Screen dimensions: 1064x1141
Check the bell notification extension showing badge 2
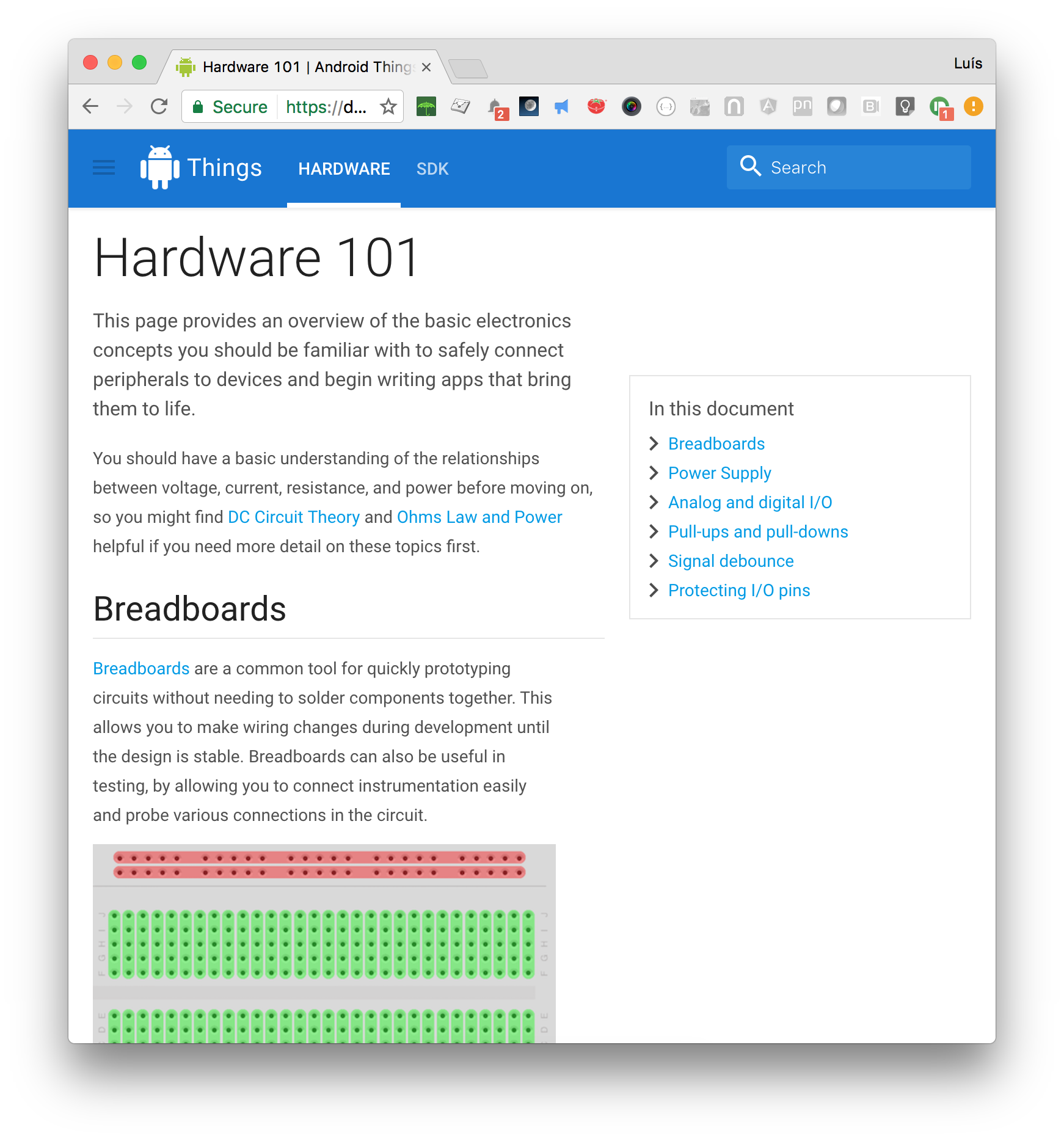(497, 106)
